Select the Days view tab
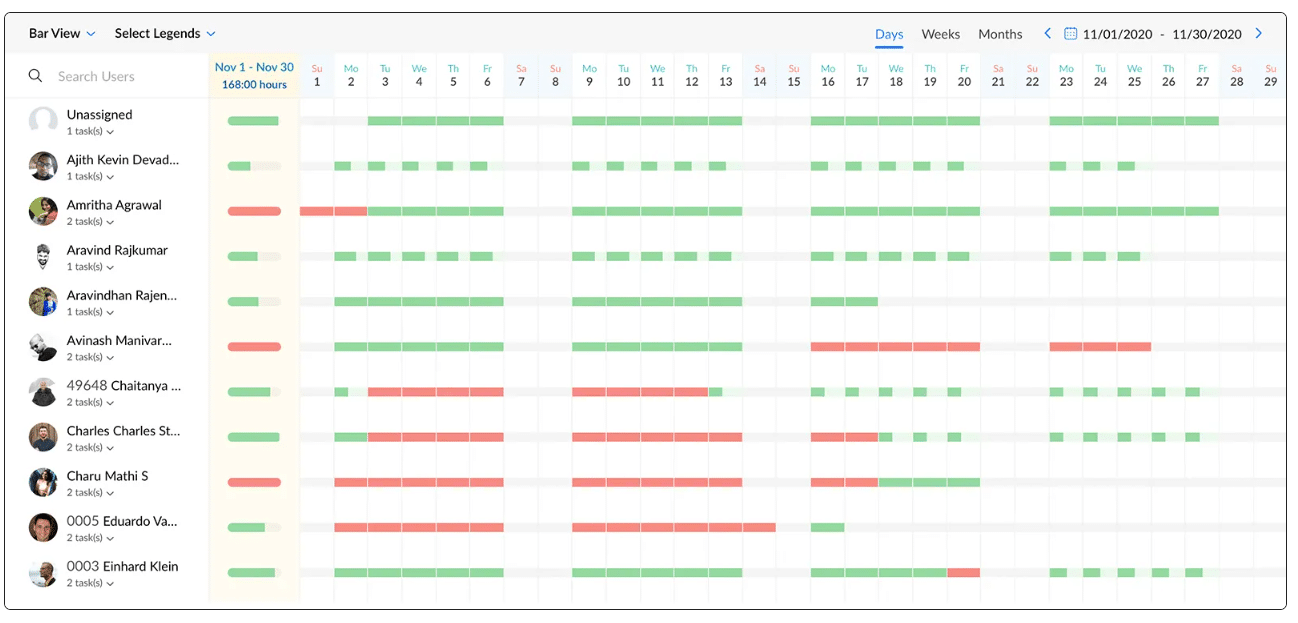 click(889, 34)
